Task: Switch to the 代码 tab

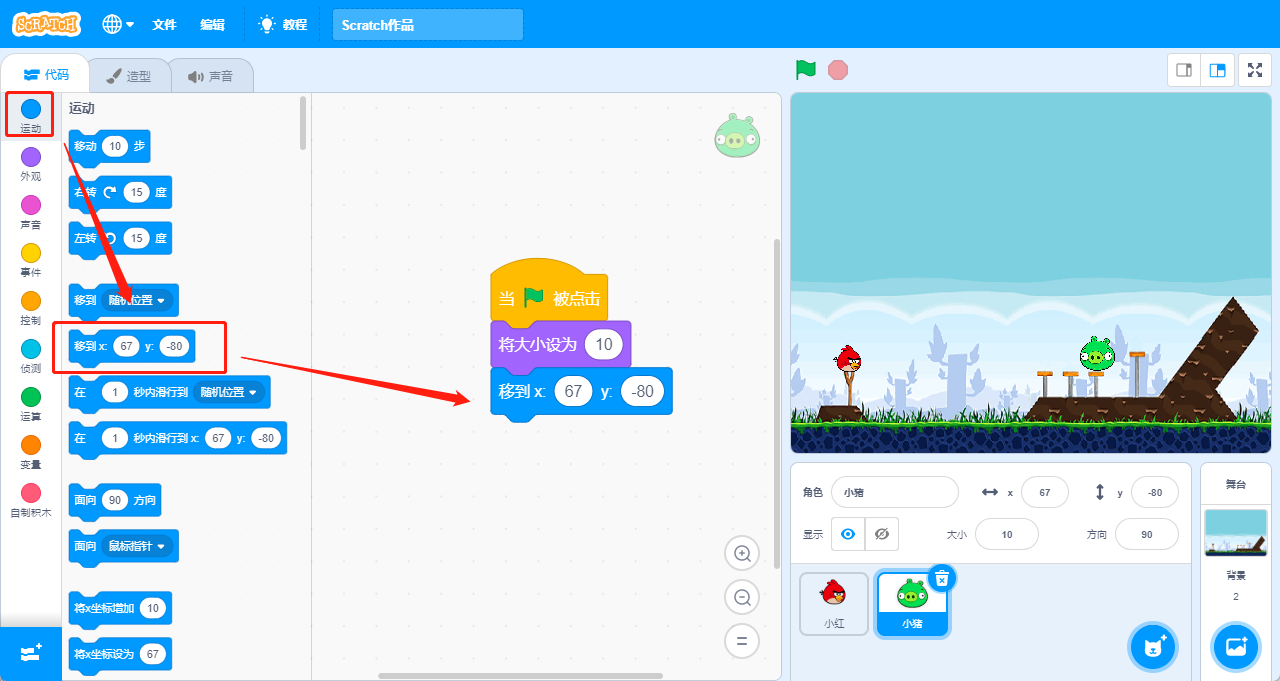Action: pos(46,75)
